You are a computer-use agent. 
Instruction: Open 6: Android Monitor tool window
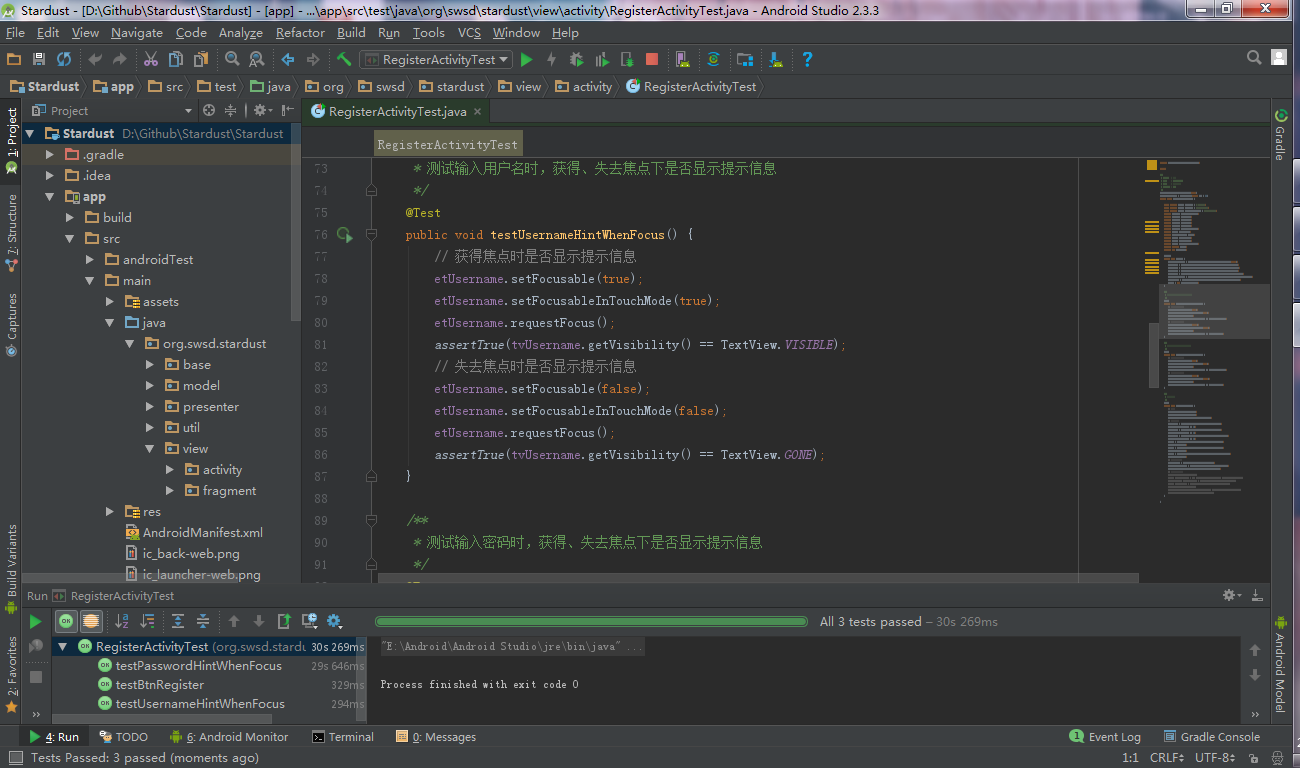(229, 737)
